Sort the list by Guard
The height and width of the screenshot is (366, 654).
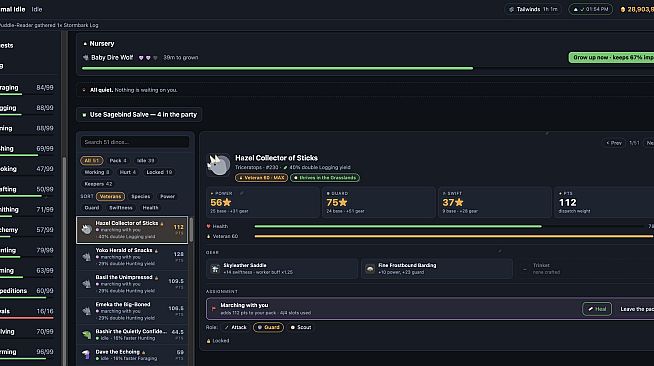point(92,208)
